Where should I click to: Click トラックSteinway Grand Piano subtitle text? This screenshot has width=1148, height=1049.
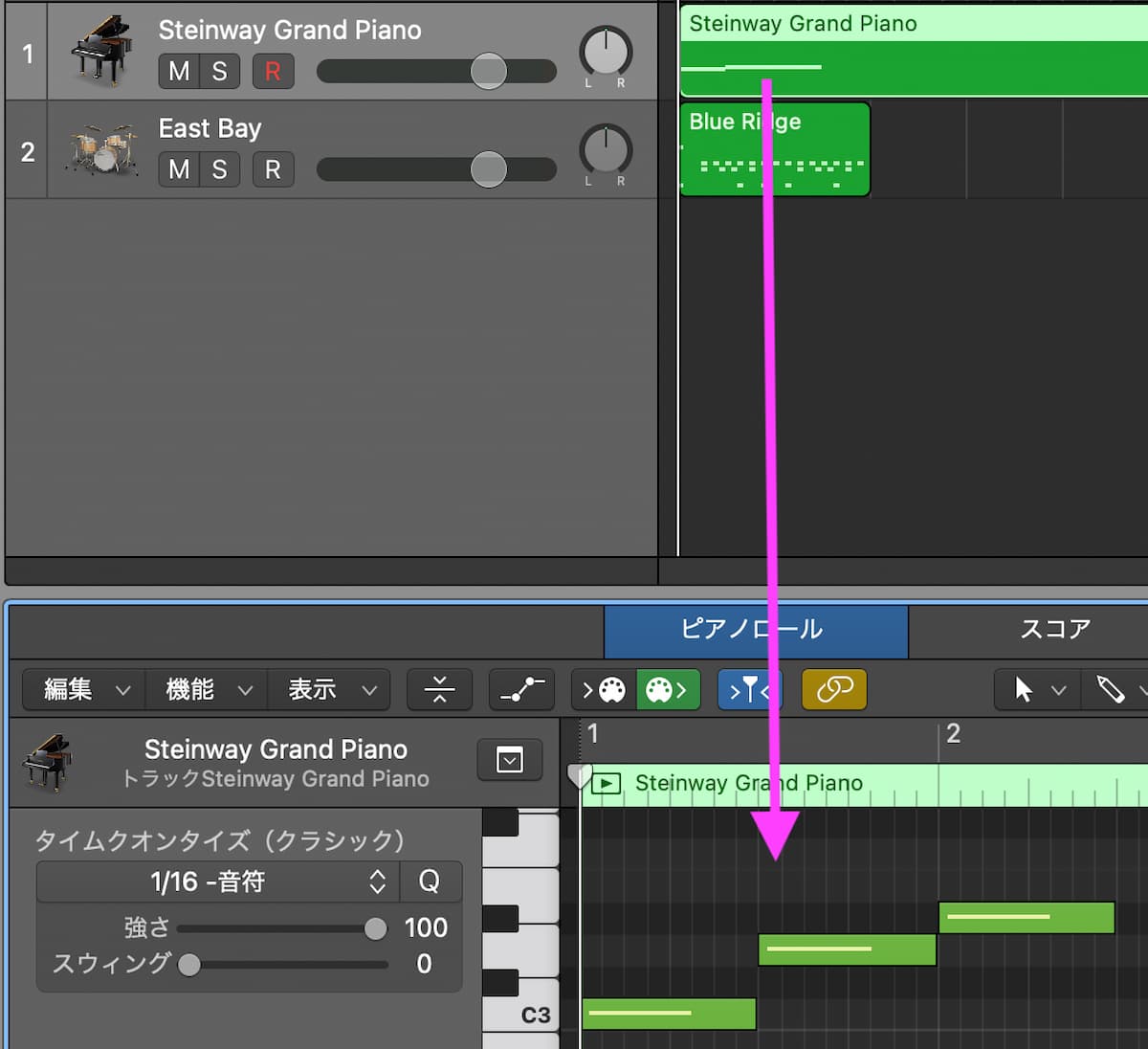tap(276, 779)
